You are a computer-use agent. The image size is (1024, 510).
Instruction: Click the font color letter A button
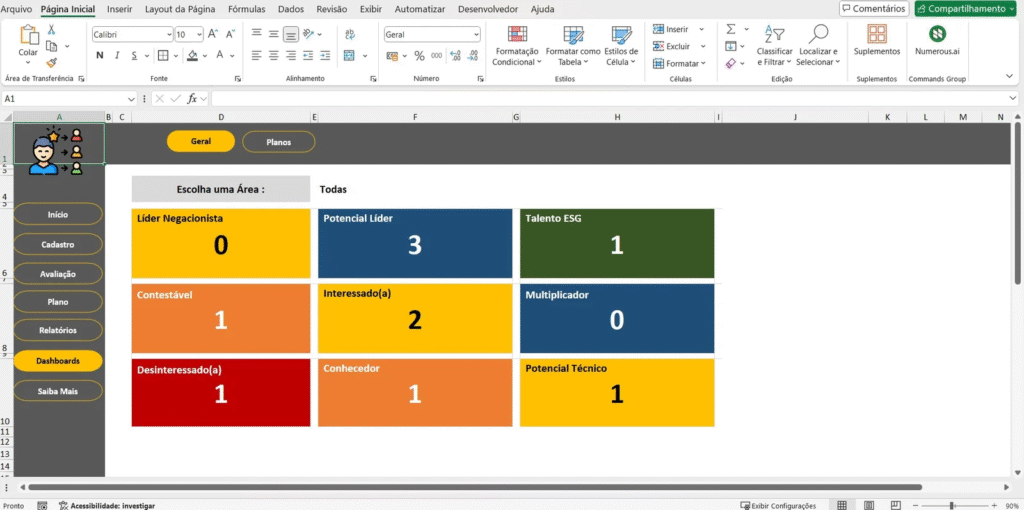[x=218, y=56]
